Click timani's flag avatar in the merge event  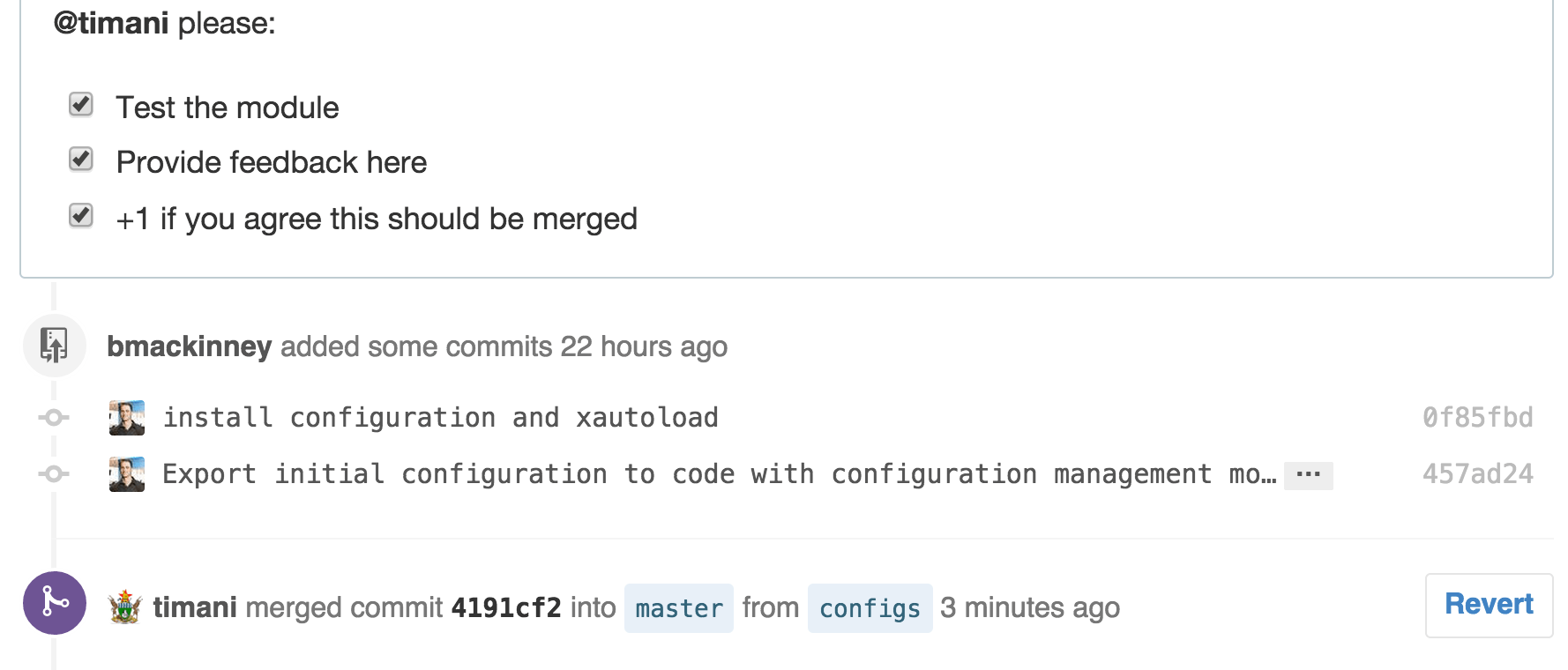point(124,607)
